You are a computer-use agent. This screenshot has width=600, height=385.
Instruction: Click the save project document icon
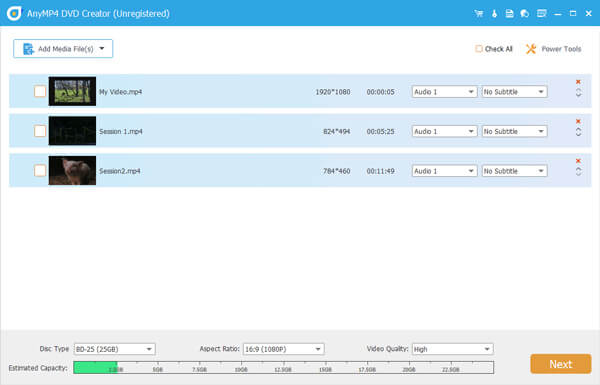pyautogui.click(x=509, y=14)
